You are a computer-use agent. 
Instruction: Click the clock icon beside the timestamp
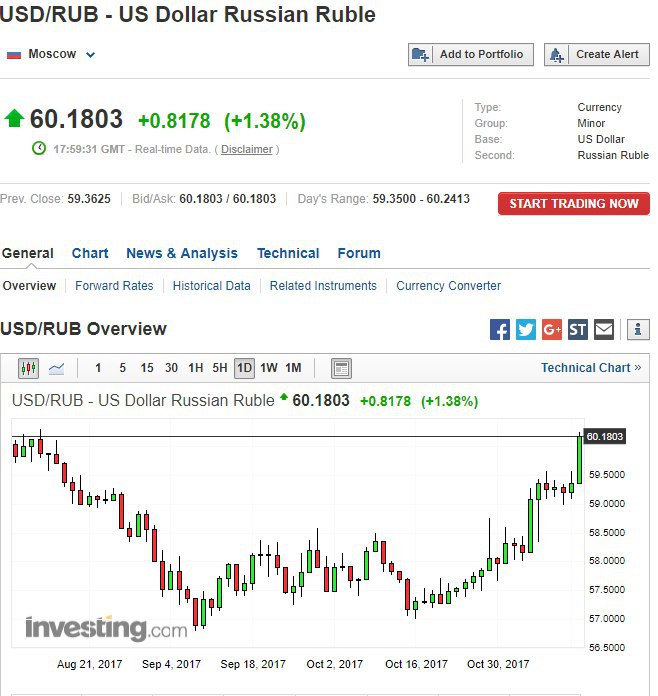tap(39, 148)
